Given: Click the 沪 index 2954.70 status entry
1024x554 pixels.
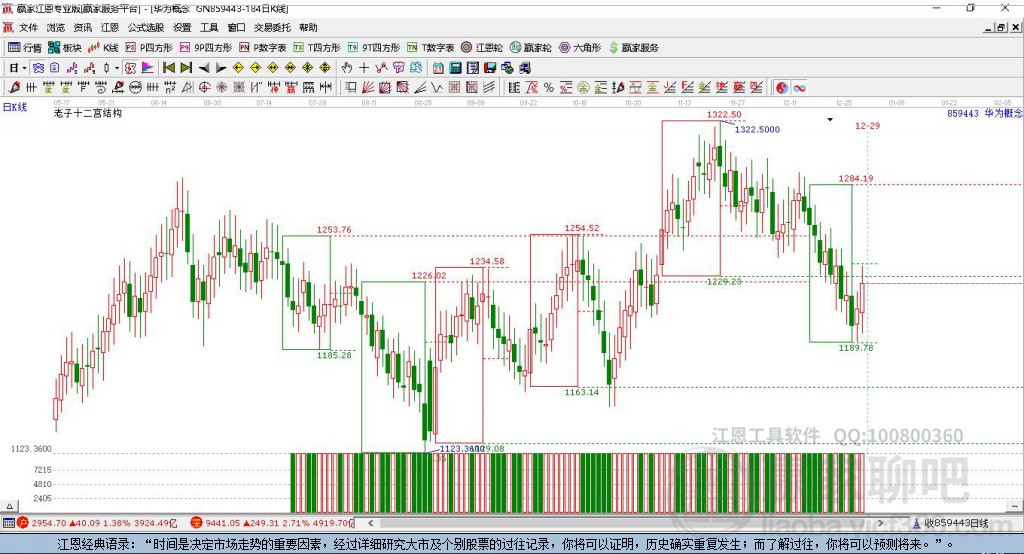Looking at the screenshot, I should (x=97, y=523).
